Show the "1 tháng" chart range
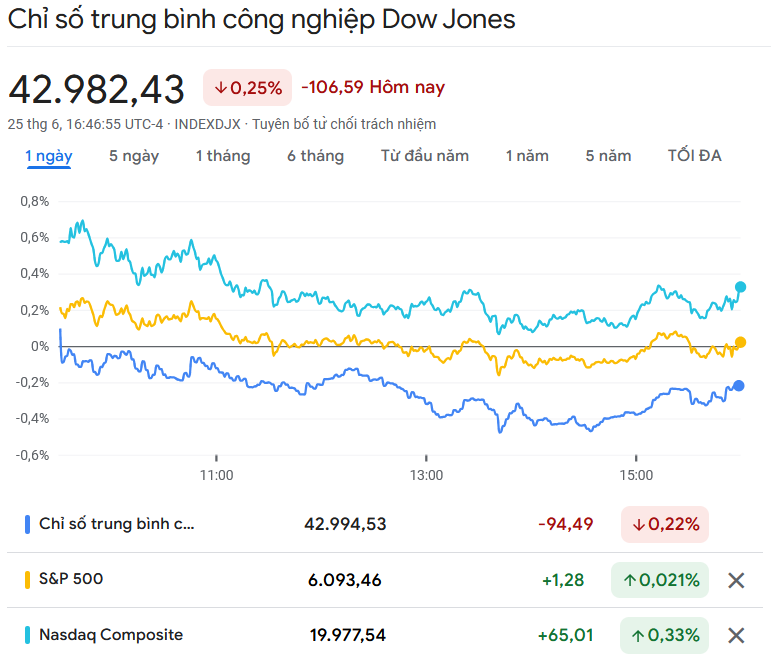 click(223, 156)
